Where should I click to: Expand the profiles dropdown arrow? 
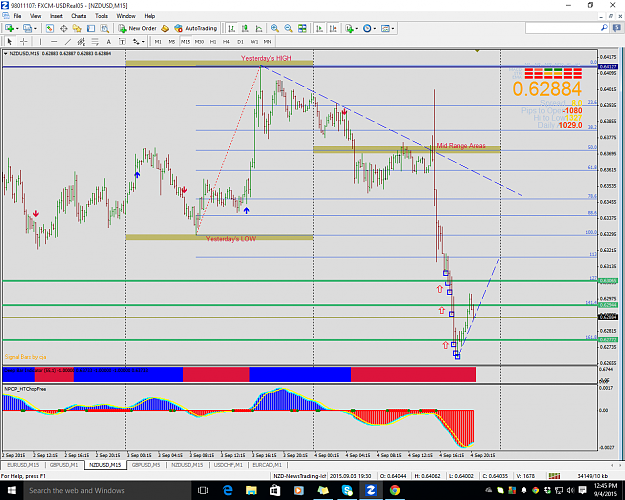(x=35, y=28)
